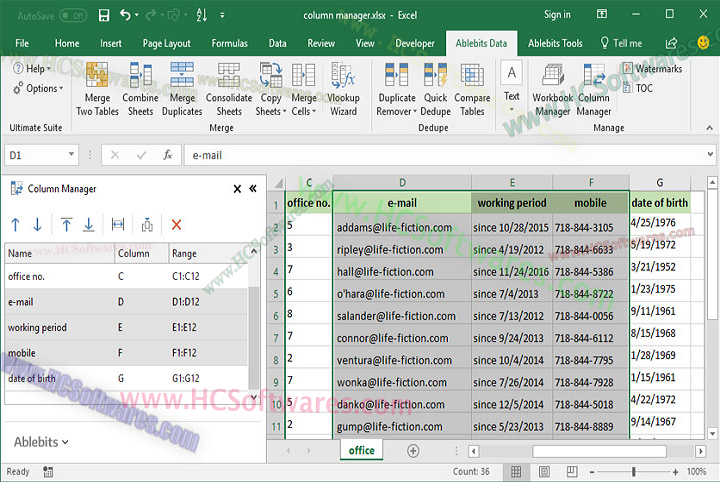Launch Vlookup Wizard
Viewport: 720px width, 484px height.
[343, 89]
